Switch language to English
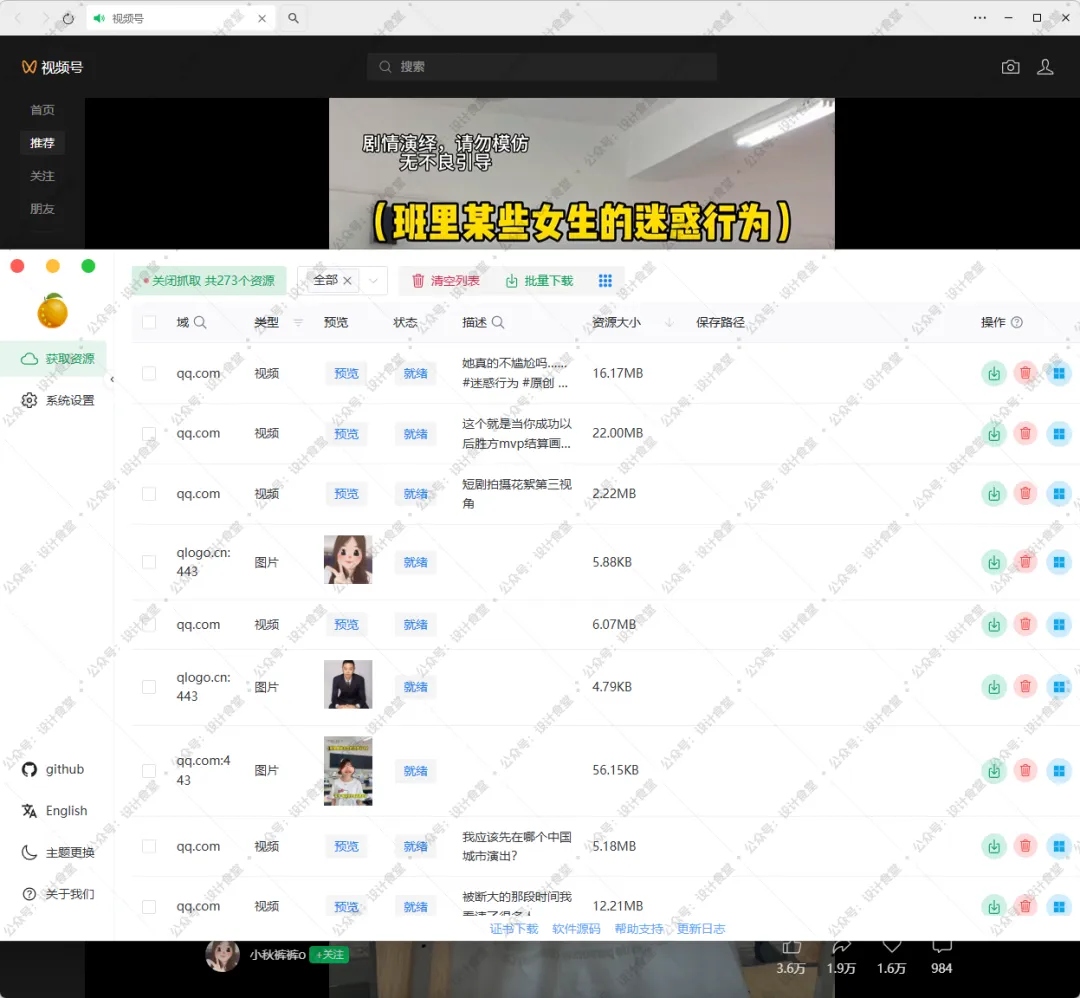This screenshot has height=998, width=1080. point(54,811)
